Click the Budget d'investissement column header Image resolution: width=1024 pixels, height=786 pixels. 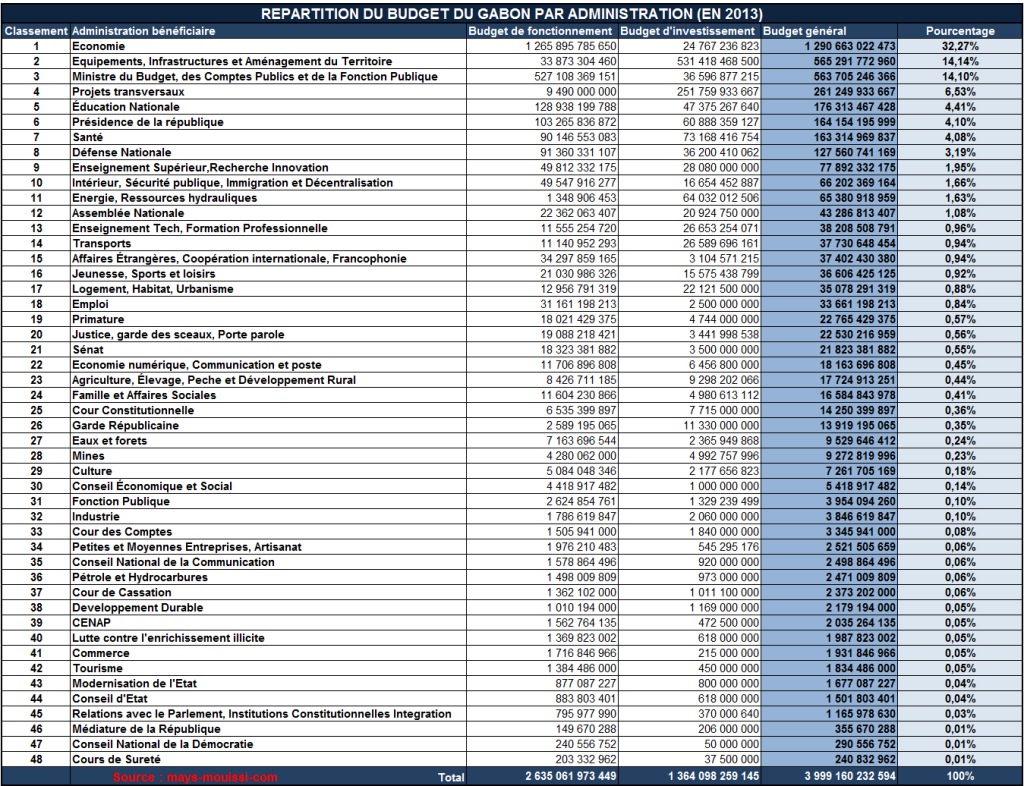click(690, 31)
